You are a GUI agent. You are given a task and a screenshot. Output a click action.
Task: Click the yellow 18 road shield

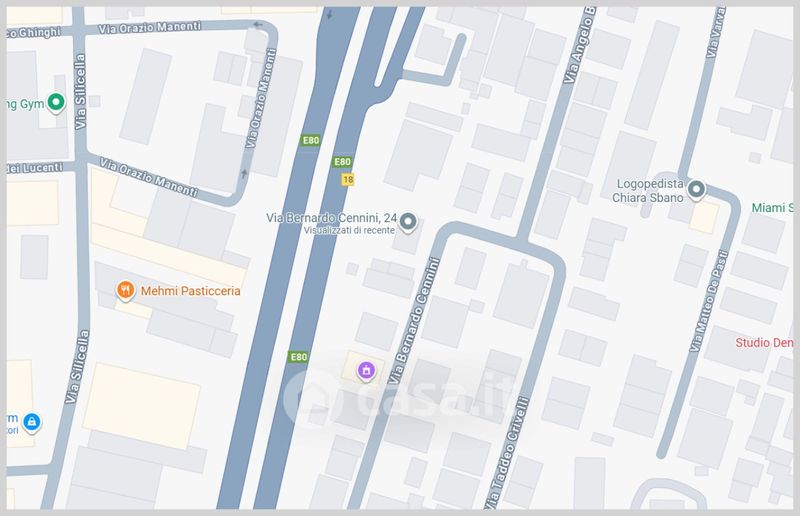click(x=348, y=179)
